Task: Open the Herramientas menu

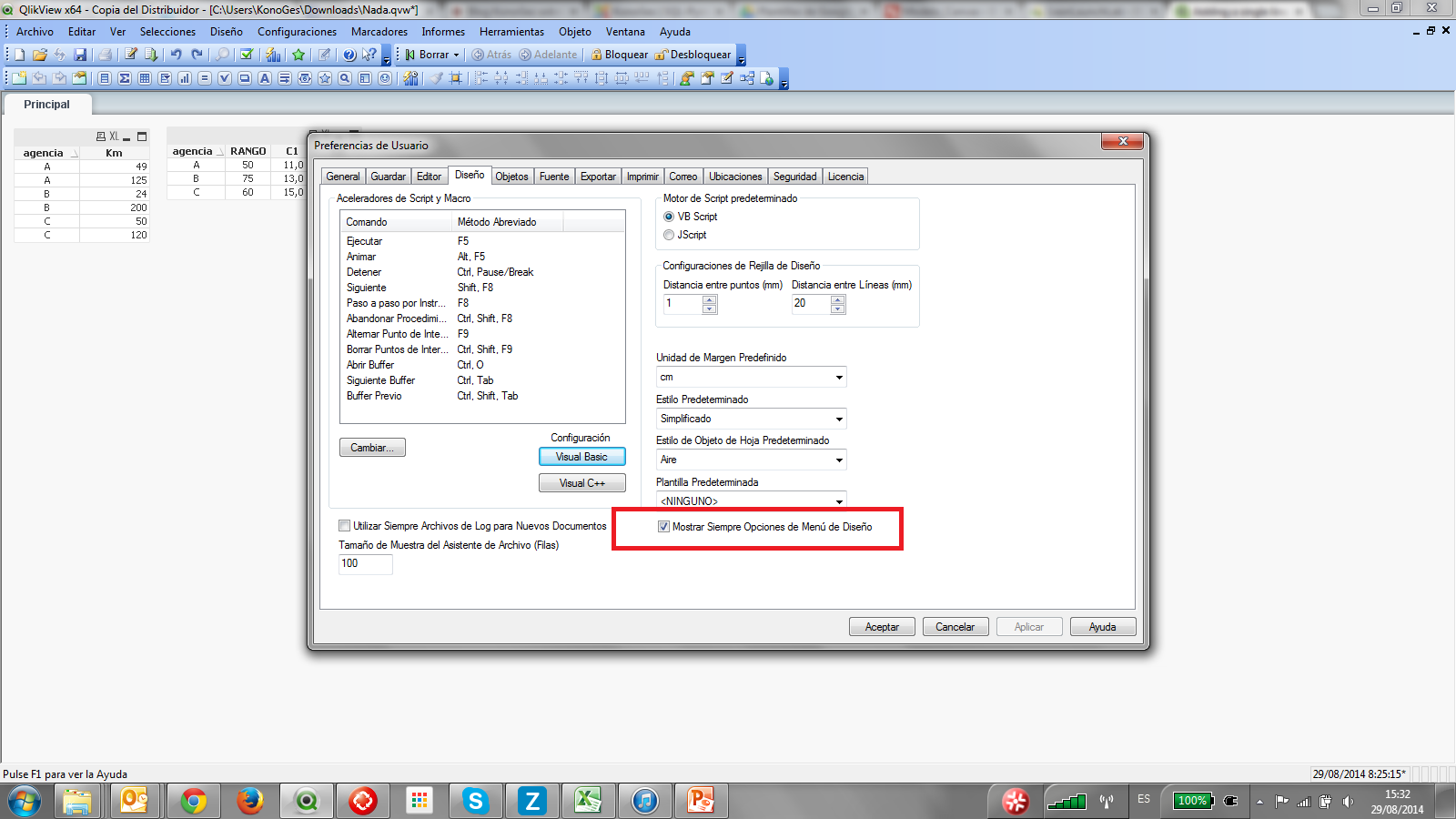Action: tap(512, 32)
